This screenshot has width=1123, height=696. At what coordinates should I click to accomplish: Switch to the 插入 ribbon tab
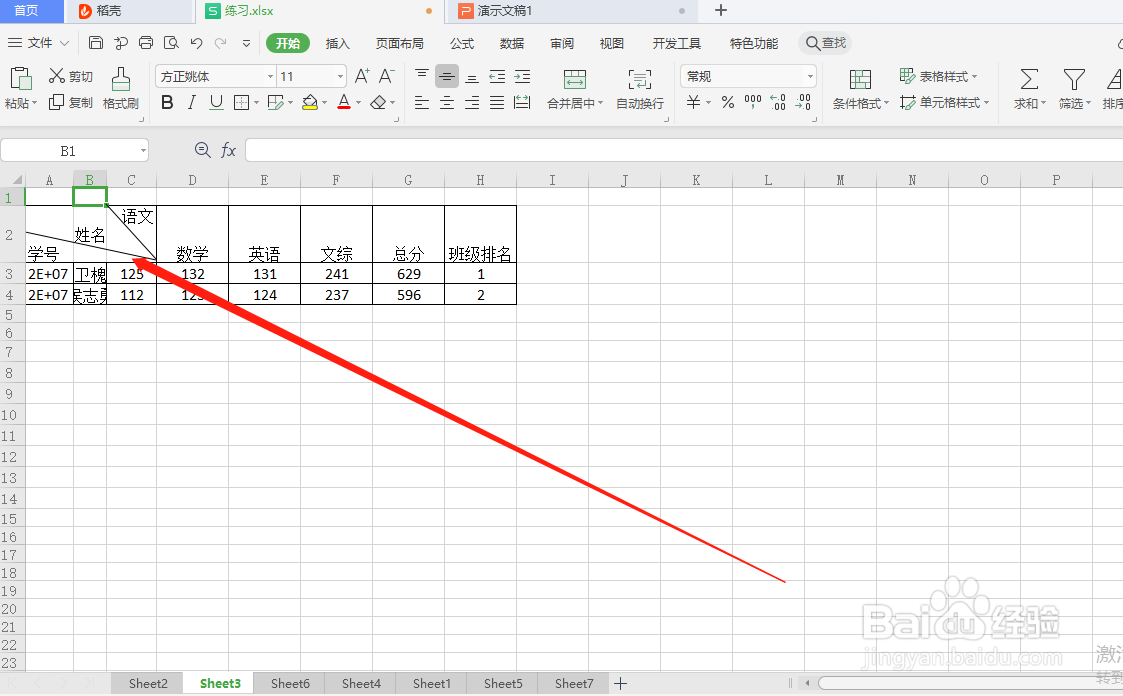pyautogui.click(x=337, y=44)
